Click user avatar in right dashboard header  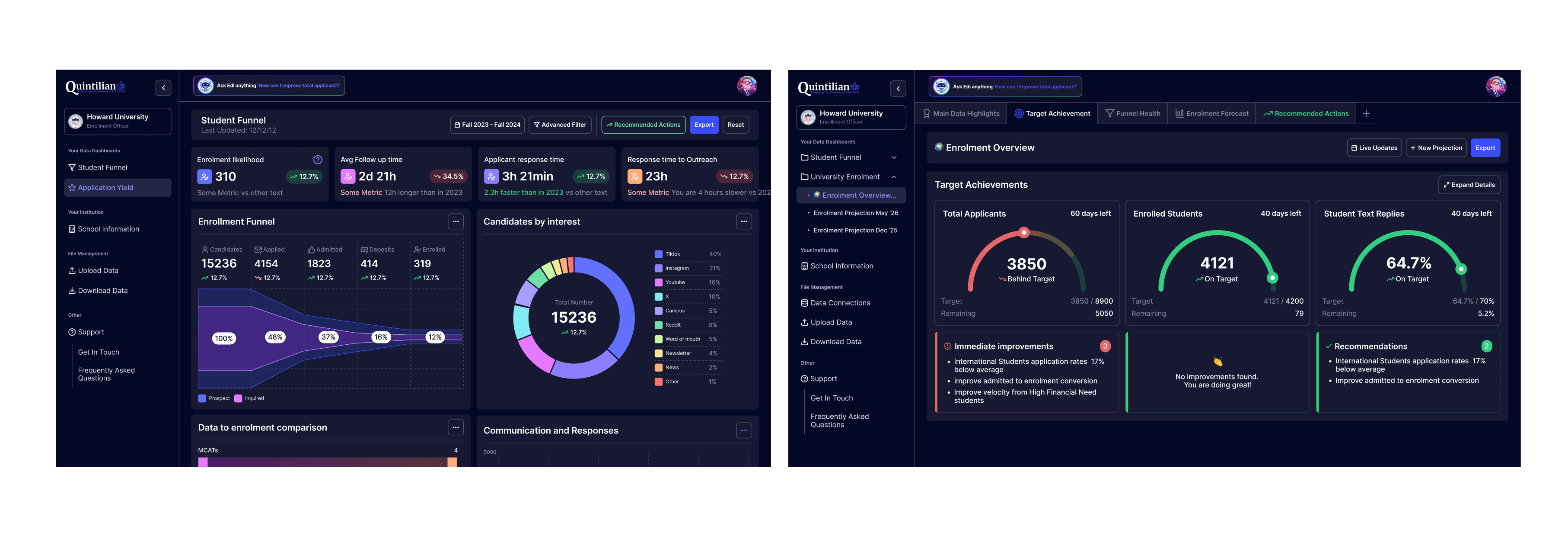pyautogui.click(x=1495, y=87)
